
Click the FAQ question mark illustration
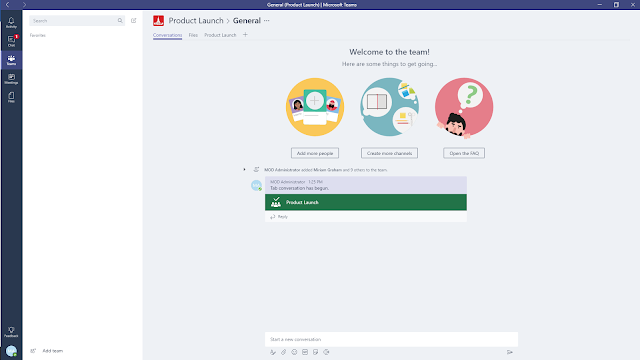point(464,107)
